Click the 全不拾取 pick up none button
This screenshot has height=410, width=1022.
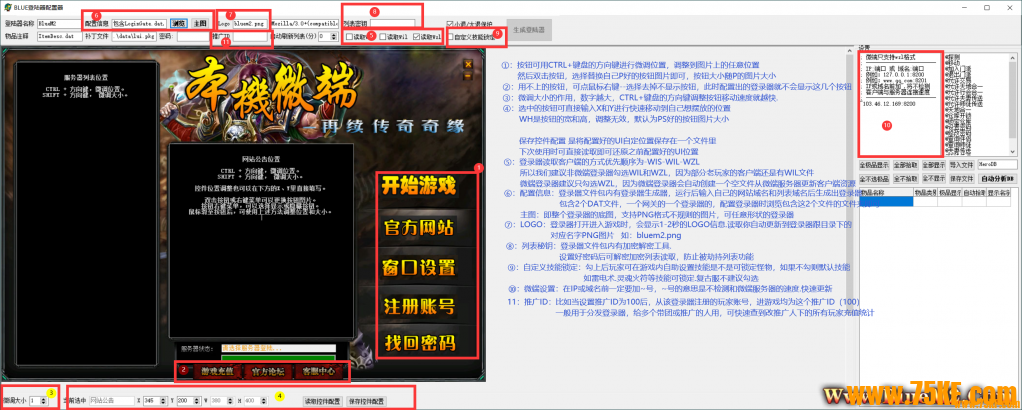pos(905,178)
